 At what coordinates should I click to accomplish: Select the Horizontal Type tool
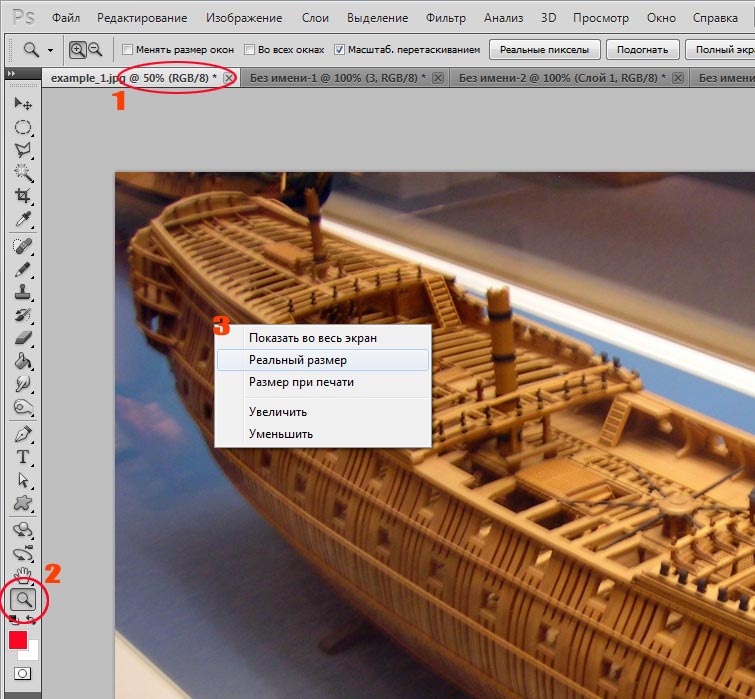22,457
